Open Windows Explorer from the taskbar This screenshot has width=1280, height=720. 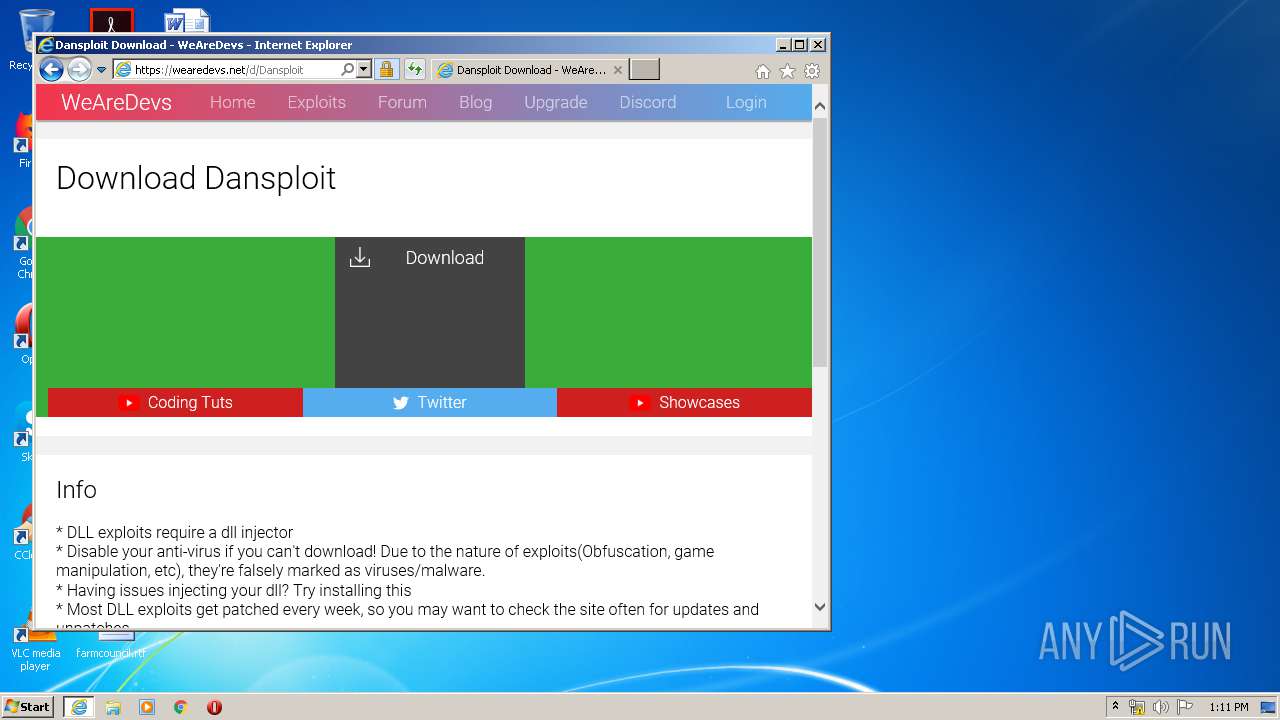[113, 707]
